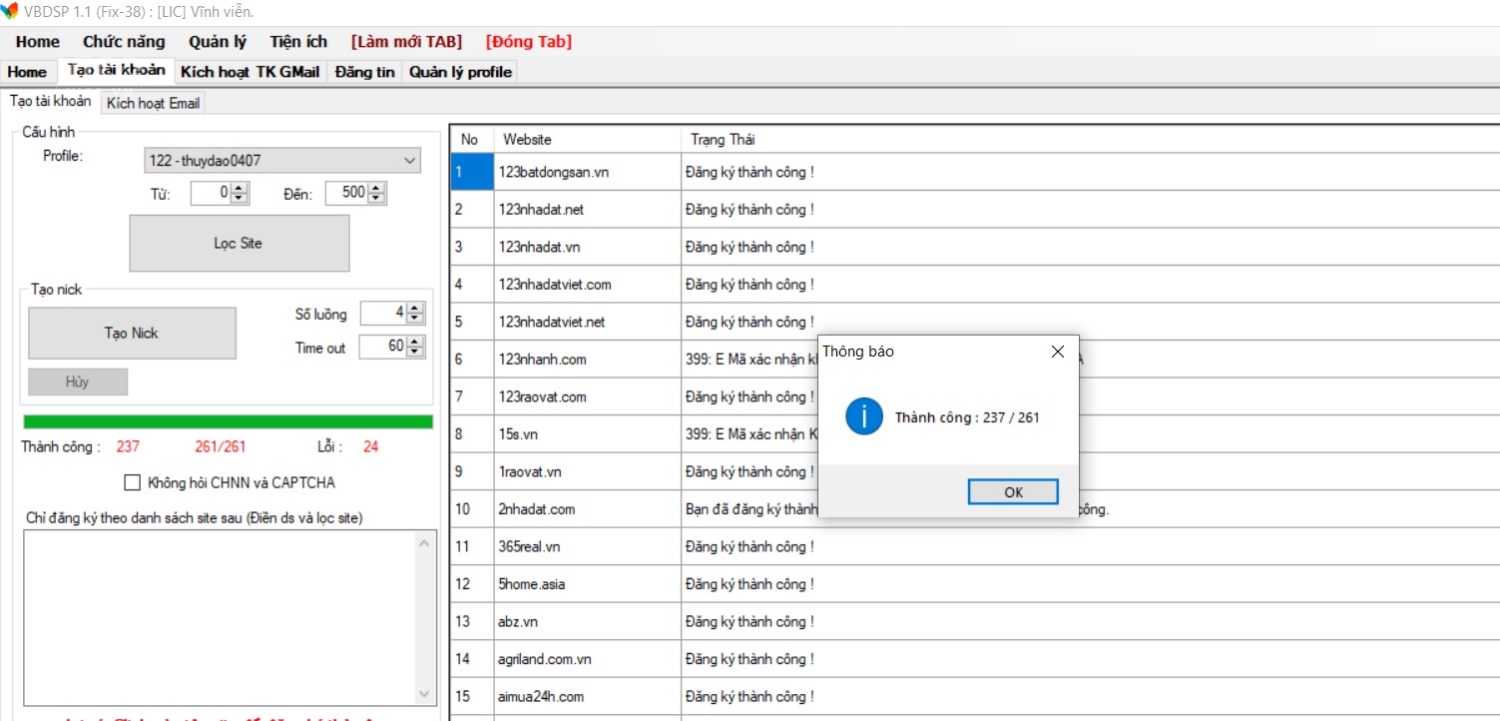The width and height of the screenshot is (1500, 721).
Task: Open the Profile dropdown list
Action: click(x=409, y=160)
